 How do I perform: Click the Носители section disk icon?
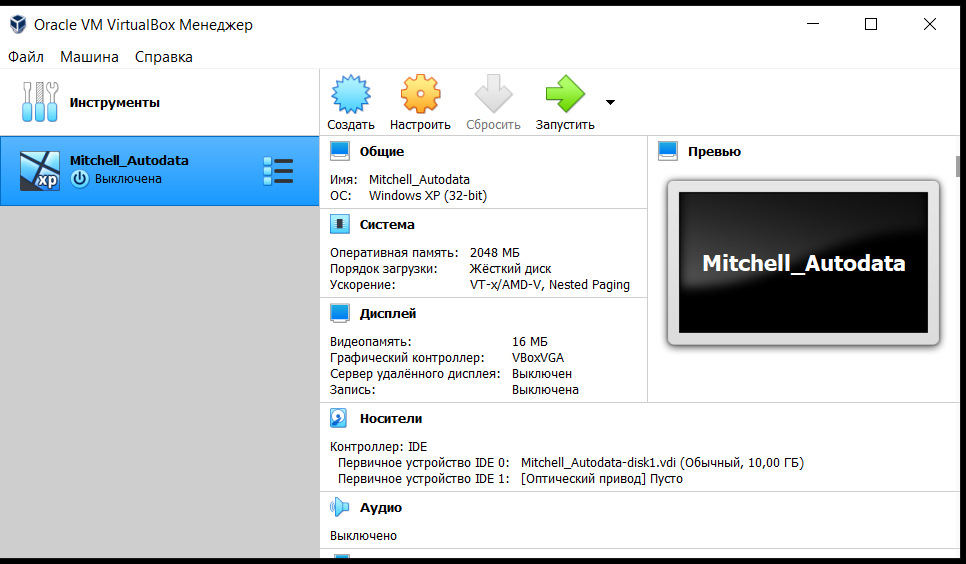point(339,418)
